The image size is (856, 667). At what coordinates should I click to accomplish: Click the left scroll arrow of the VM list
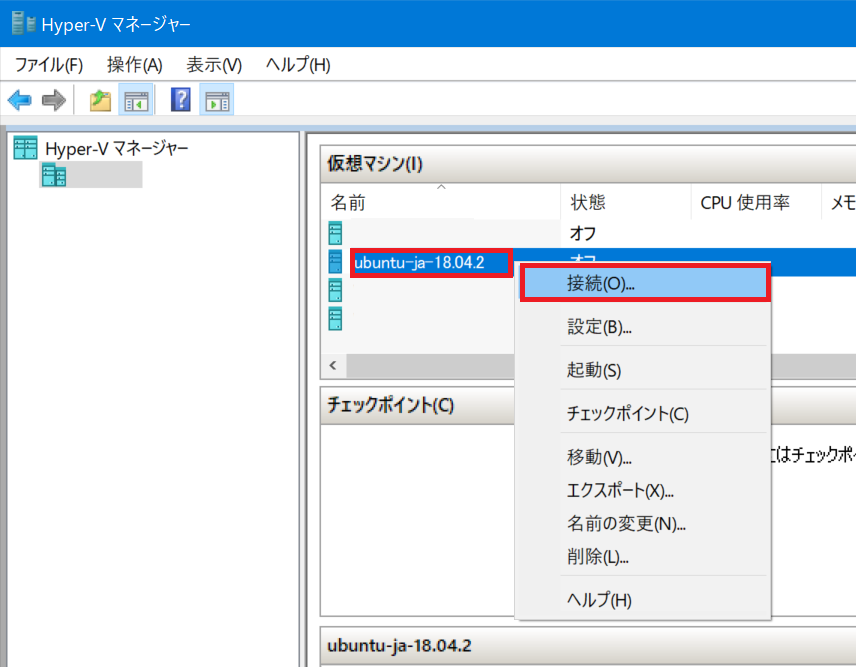(x=333, y=365)
